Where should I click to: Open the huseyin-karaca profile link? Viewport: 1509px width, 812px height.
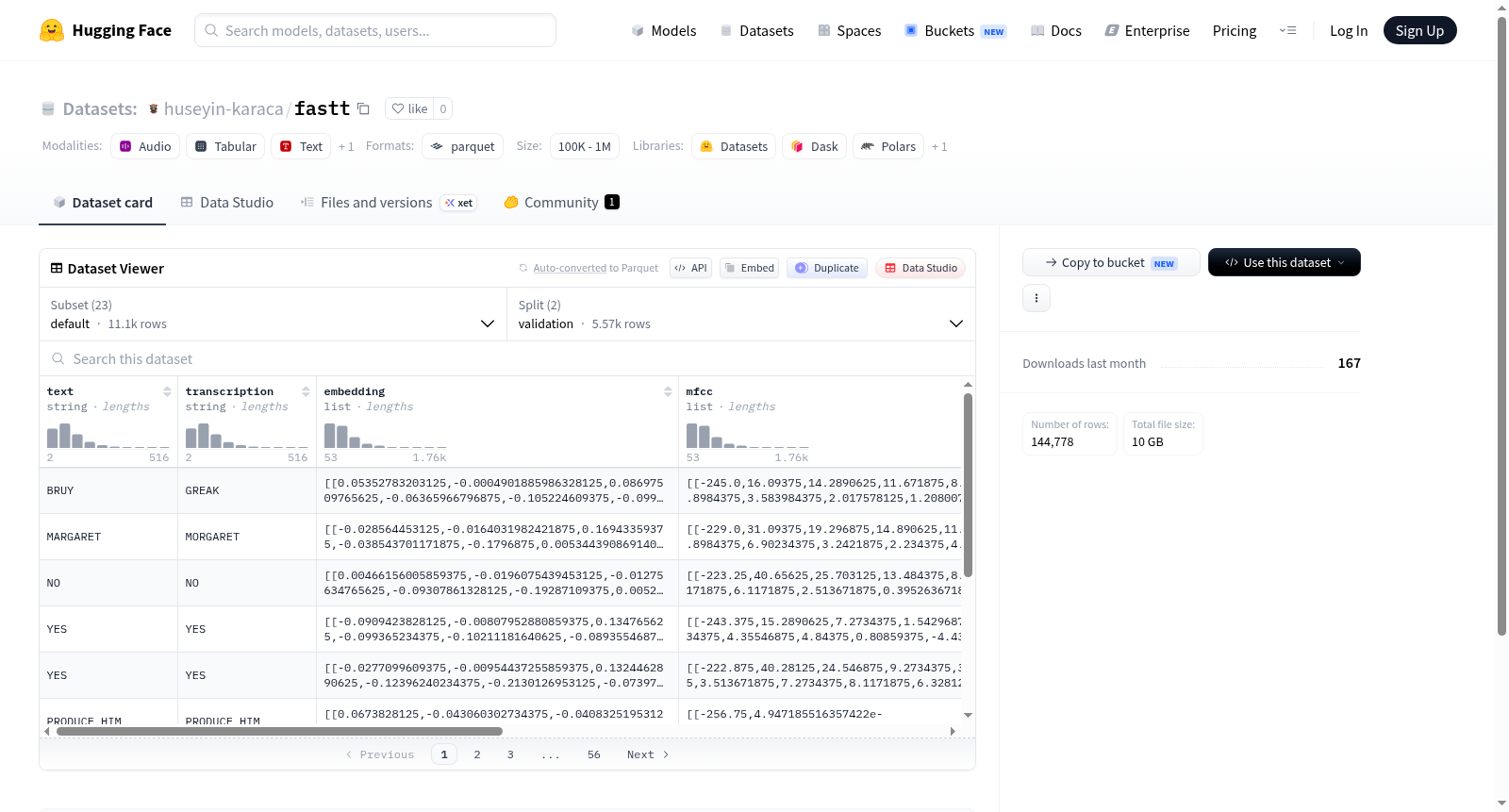click(224, 108)
